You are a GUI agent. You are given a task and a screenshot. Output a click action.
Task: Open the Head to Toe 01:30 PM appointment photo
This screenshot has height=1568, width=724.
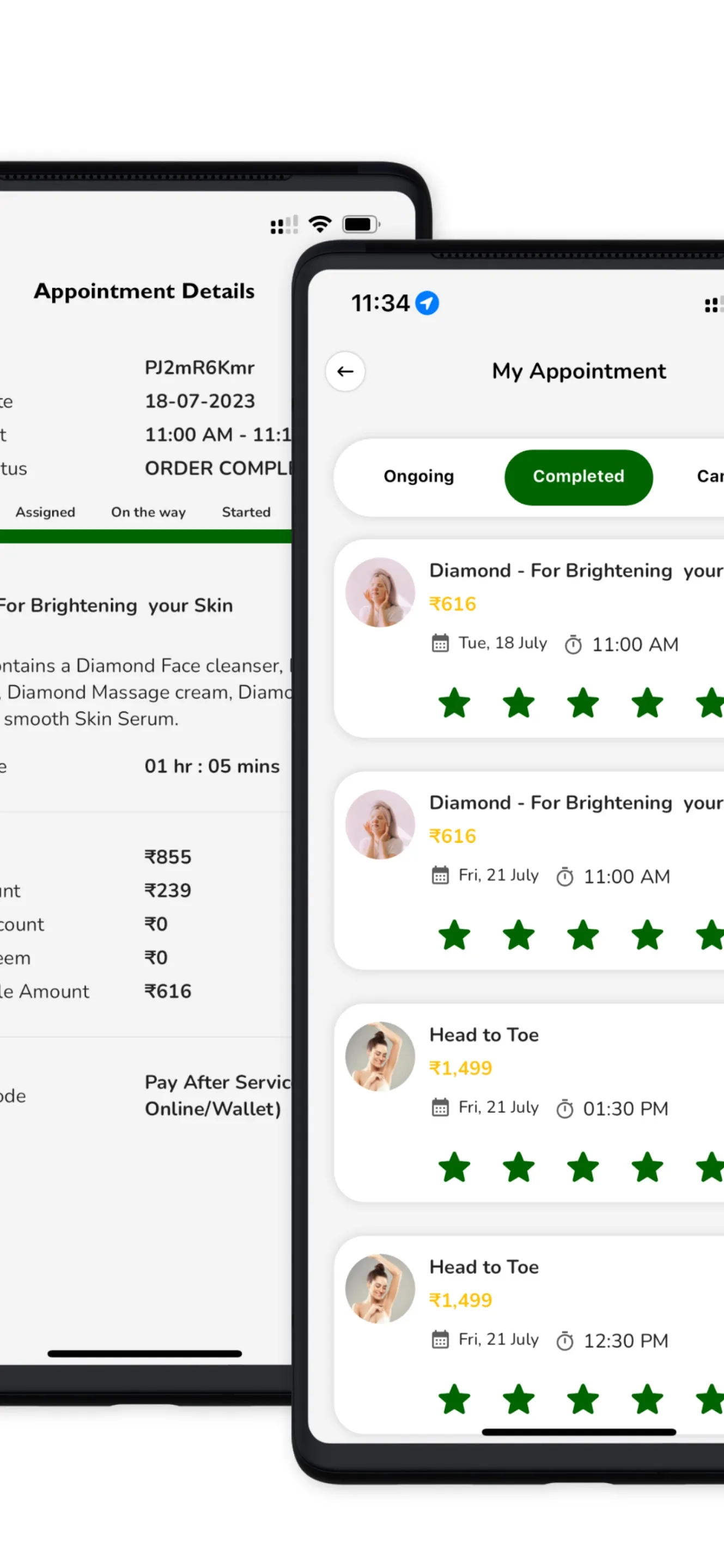pyautogui.click(x=380, y=1056)
